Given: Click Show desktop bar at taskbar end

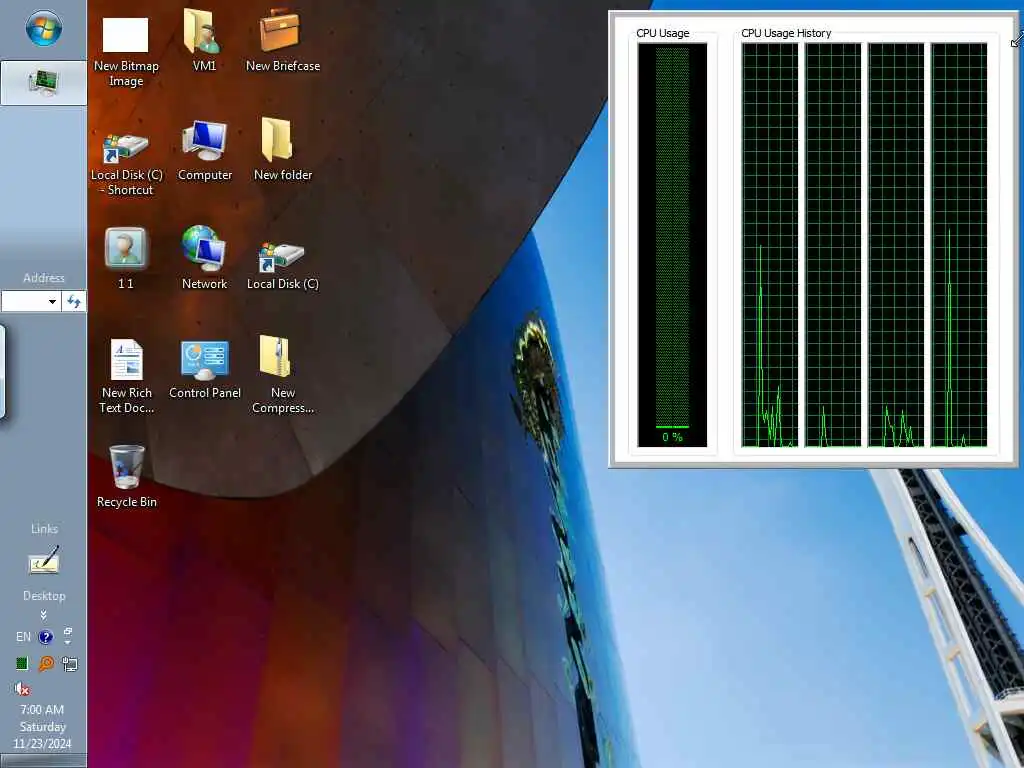Looking at the screenshot, I should click(x=43, y=761).
